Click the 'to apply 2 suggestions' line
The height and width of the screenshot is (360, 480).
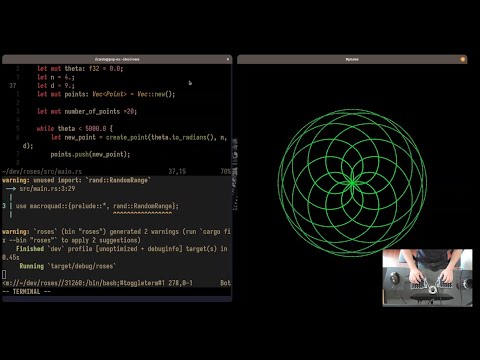coord(71,240)
